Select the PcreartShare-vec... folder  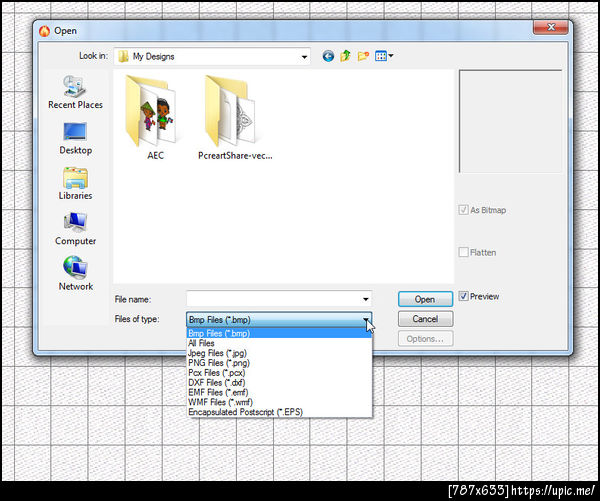pyautogui.click(x=235, y=117)
